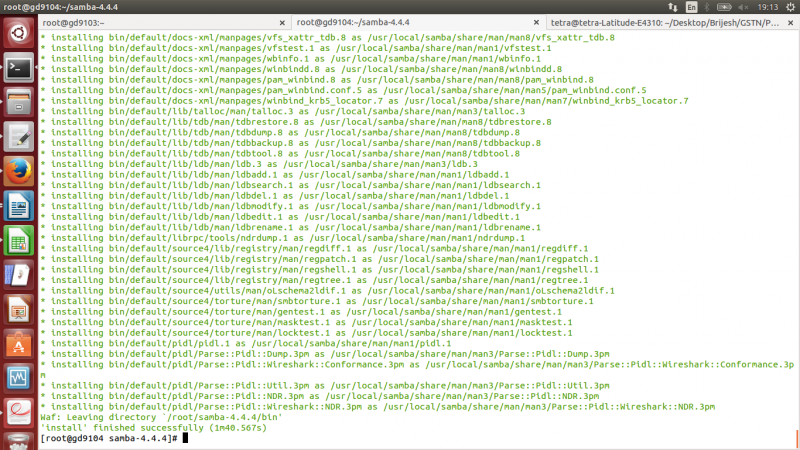Open LibreOffice Impress from the launcher
800x450 pixels.
pos(19,309)
